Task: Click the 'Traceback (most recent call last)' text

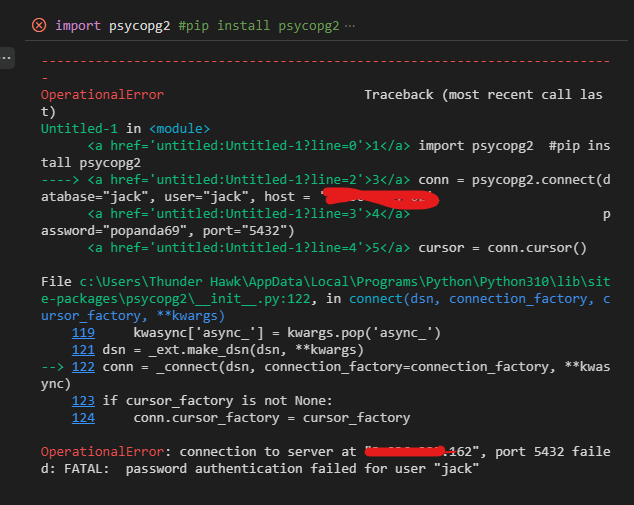Action: (x=483, y=94)
